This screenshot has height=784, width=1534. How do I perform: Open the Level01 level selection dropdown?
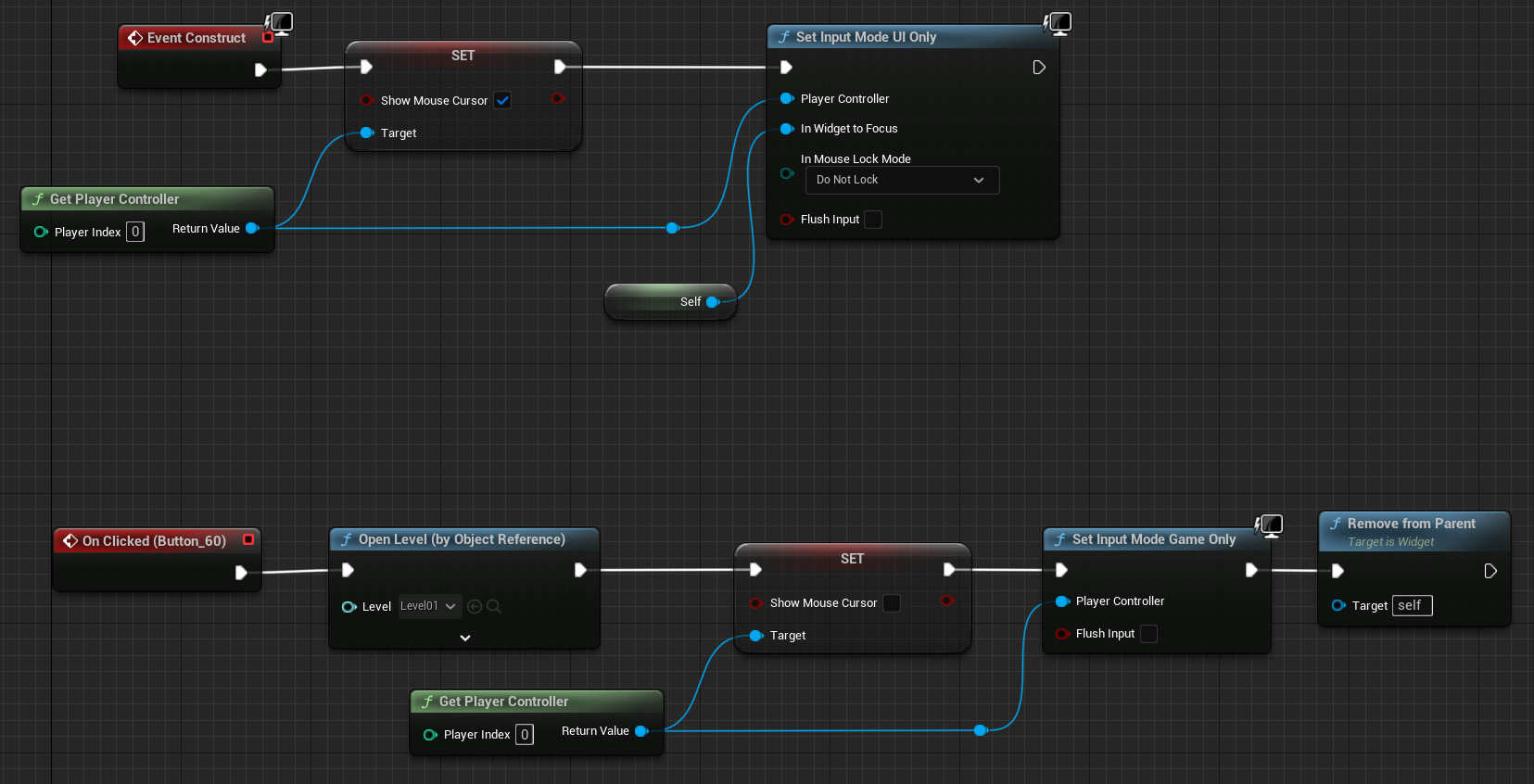(x=430, y=606)
